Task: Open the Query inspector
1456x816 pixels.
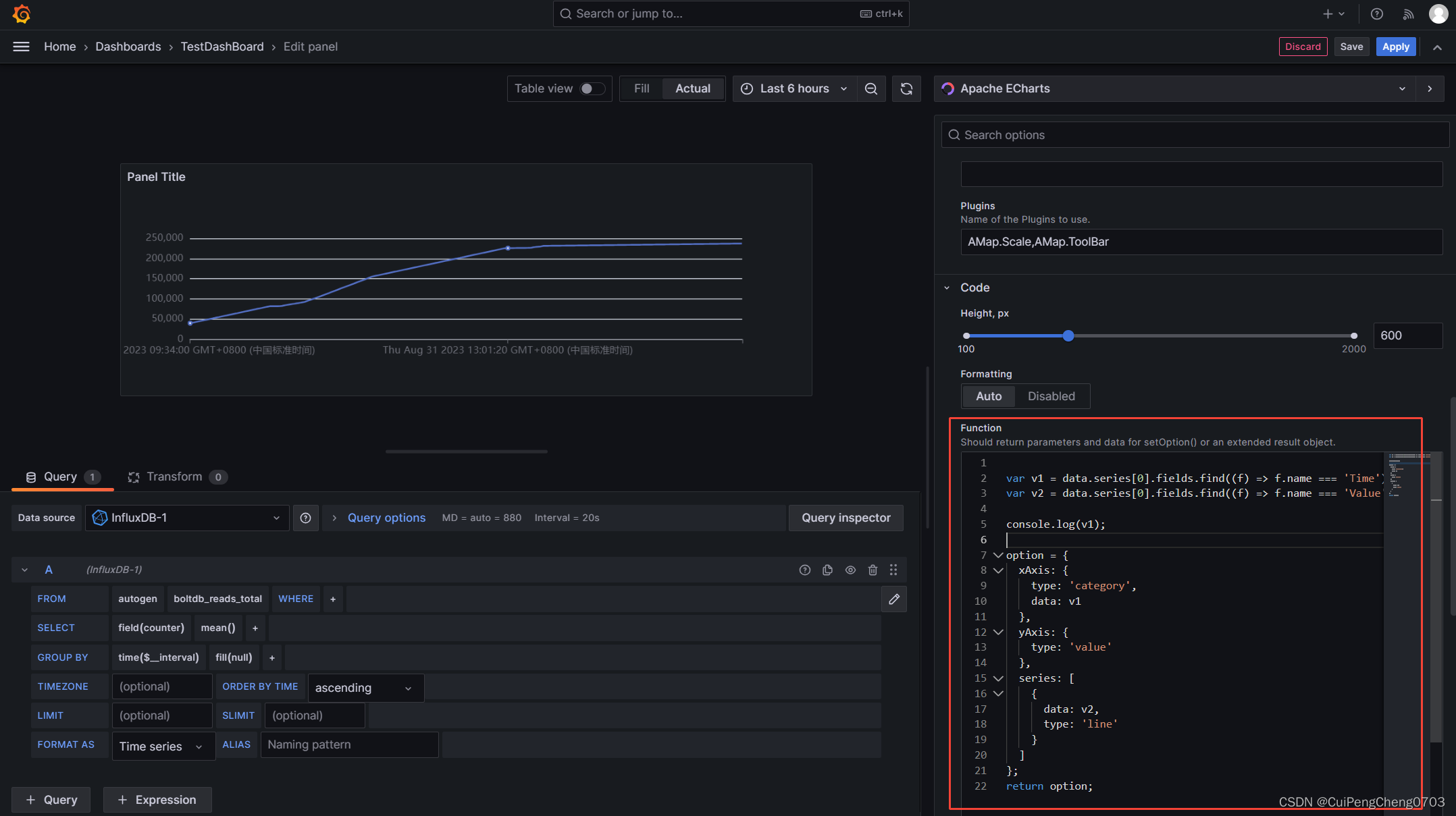Action: tap(846, 518)
